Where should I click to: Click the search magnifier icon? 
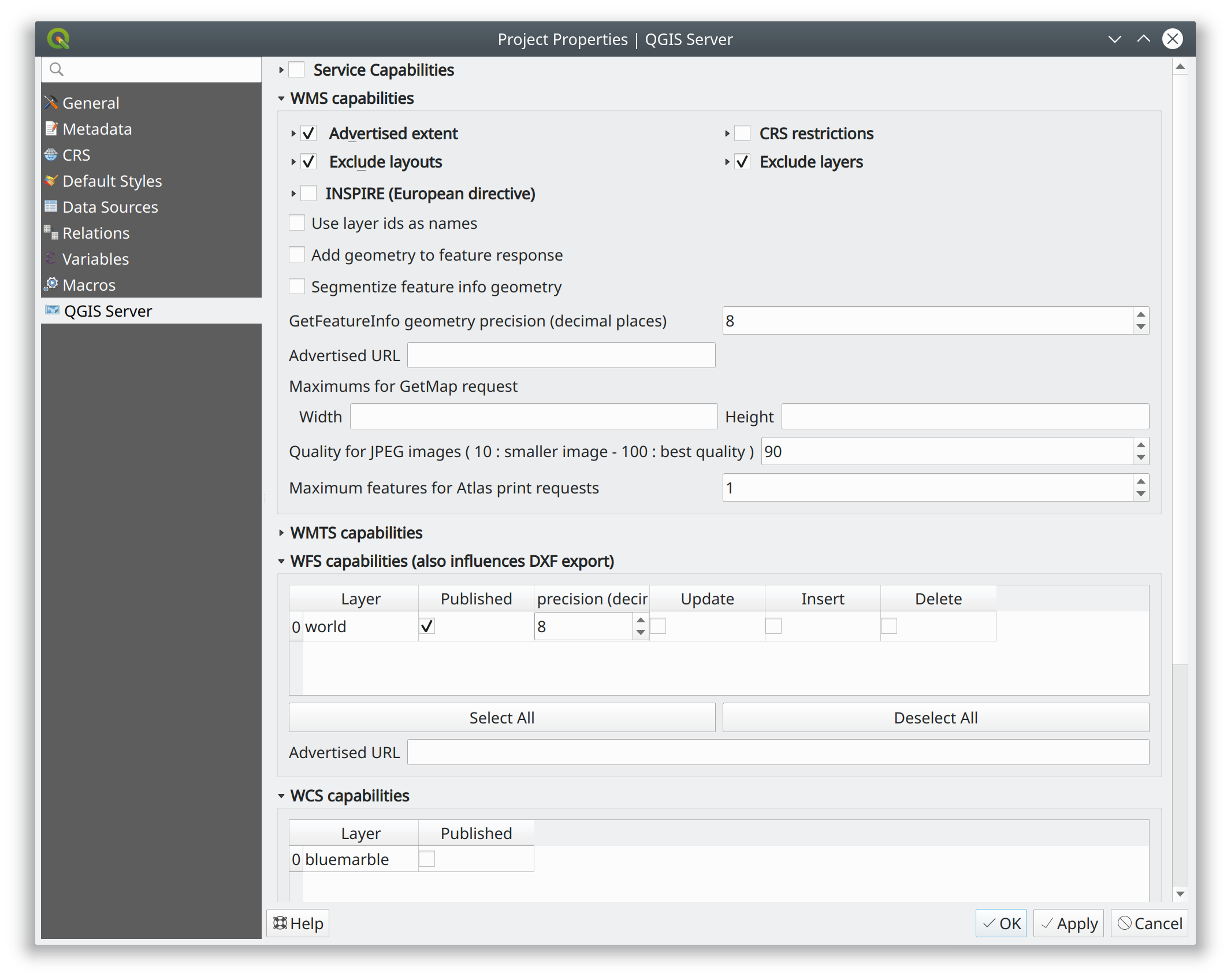(56, 69)
